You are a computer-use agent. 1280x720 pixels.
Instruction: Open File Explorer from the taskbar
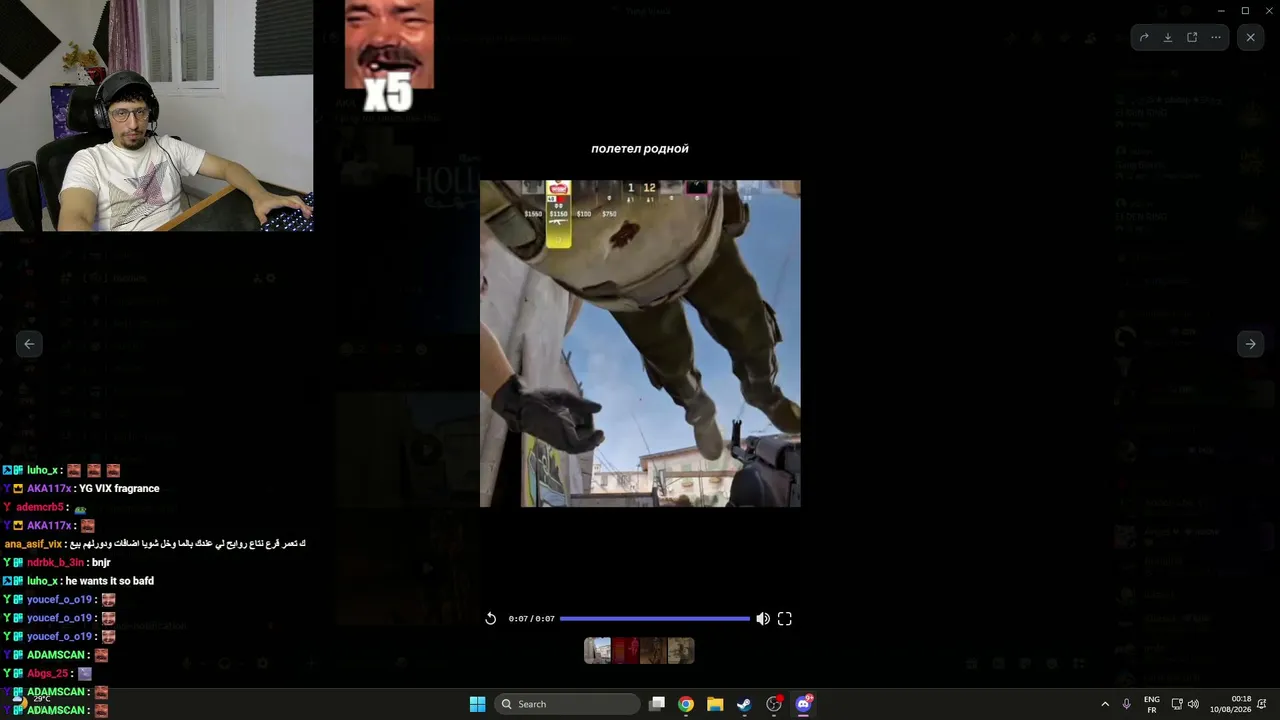715,704
